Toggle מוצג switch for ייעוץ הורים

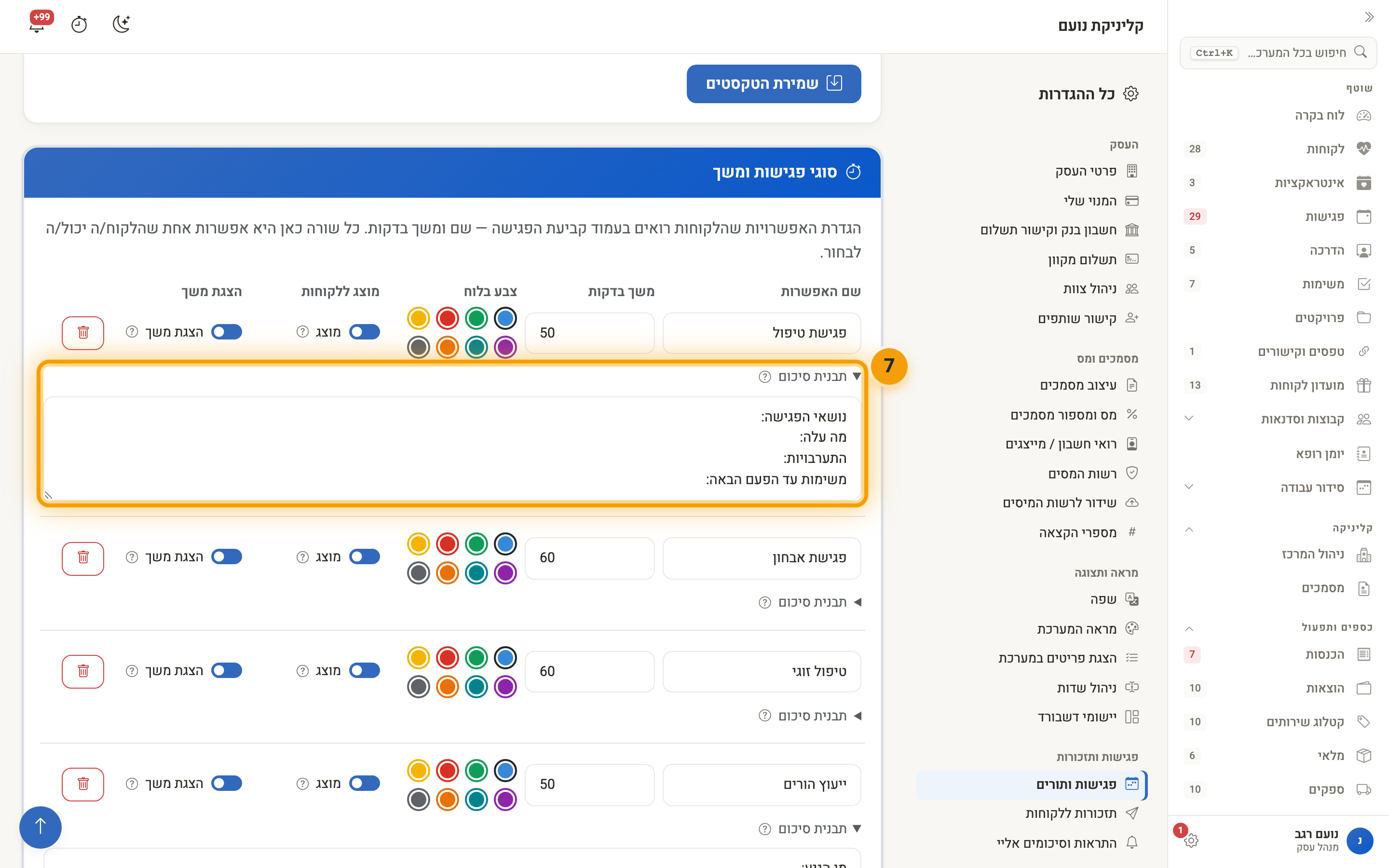365,784
